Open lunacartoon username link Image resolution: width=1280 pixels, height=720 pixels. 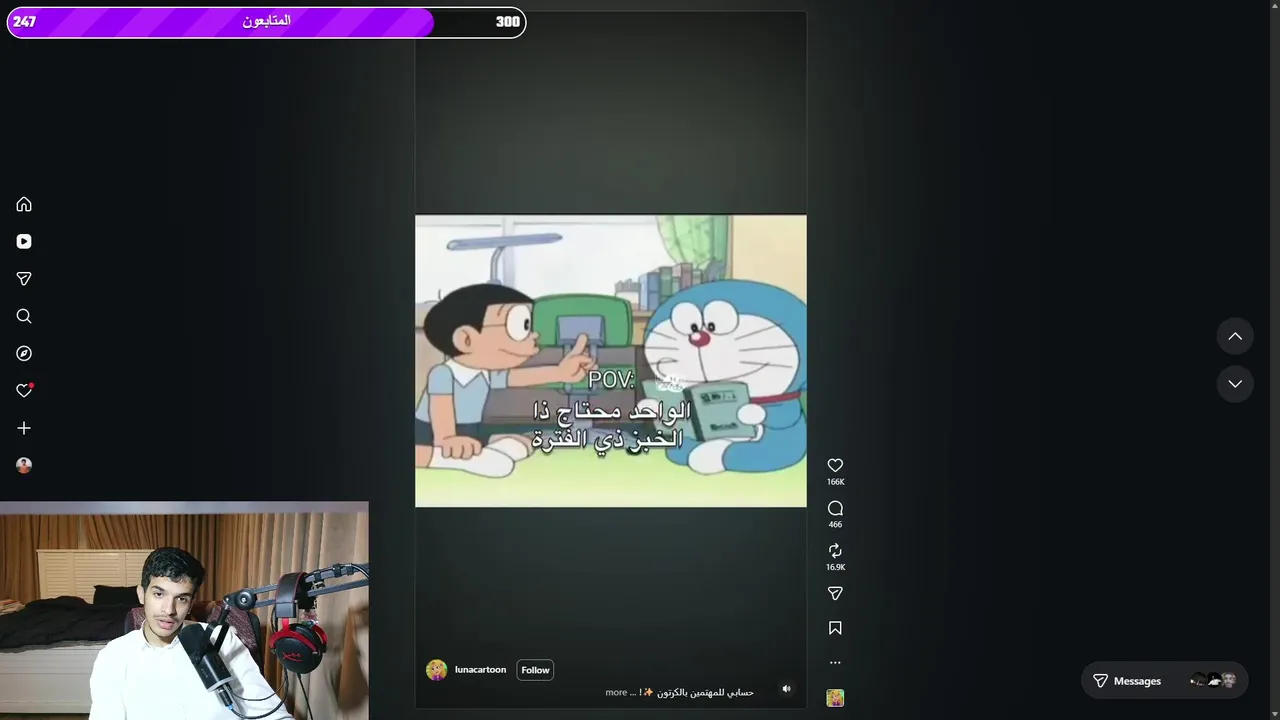pos(480,670)
